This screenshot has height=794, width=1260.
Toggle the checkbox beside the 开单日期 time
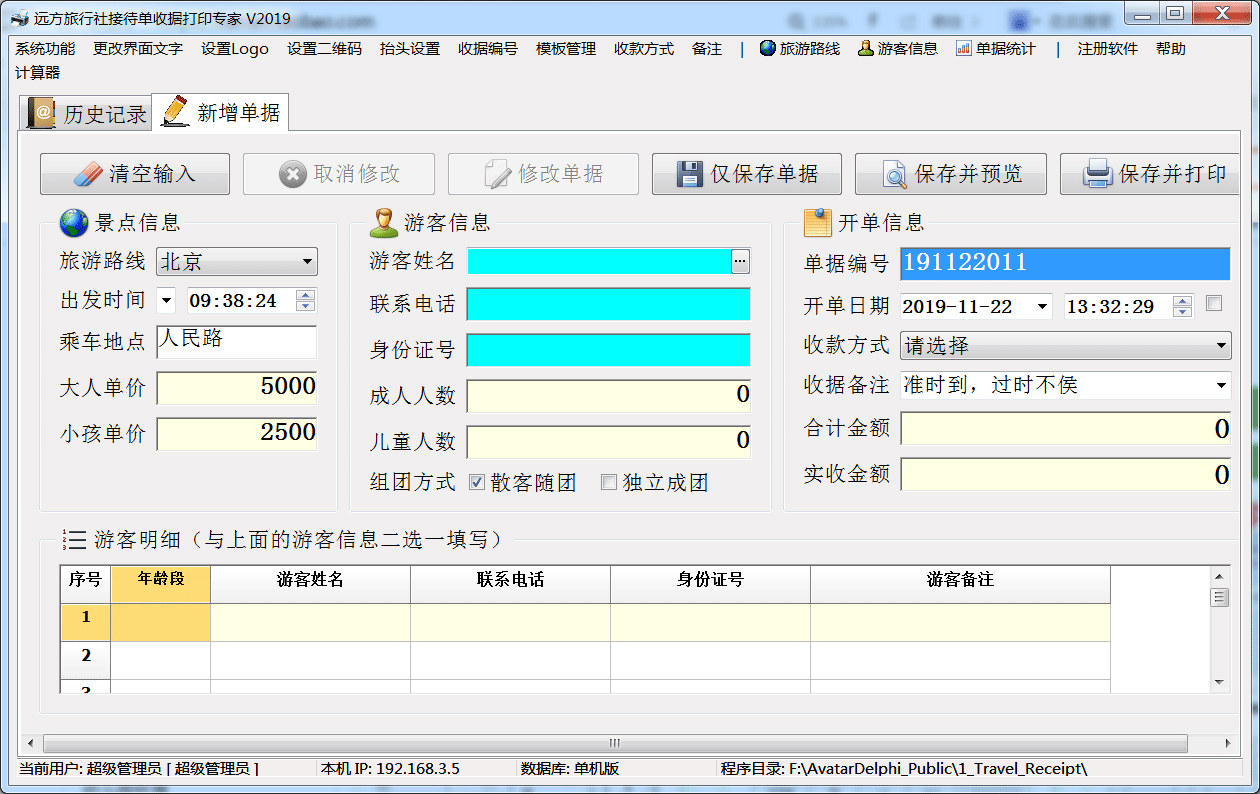pos(1214,304)
